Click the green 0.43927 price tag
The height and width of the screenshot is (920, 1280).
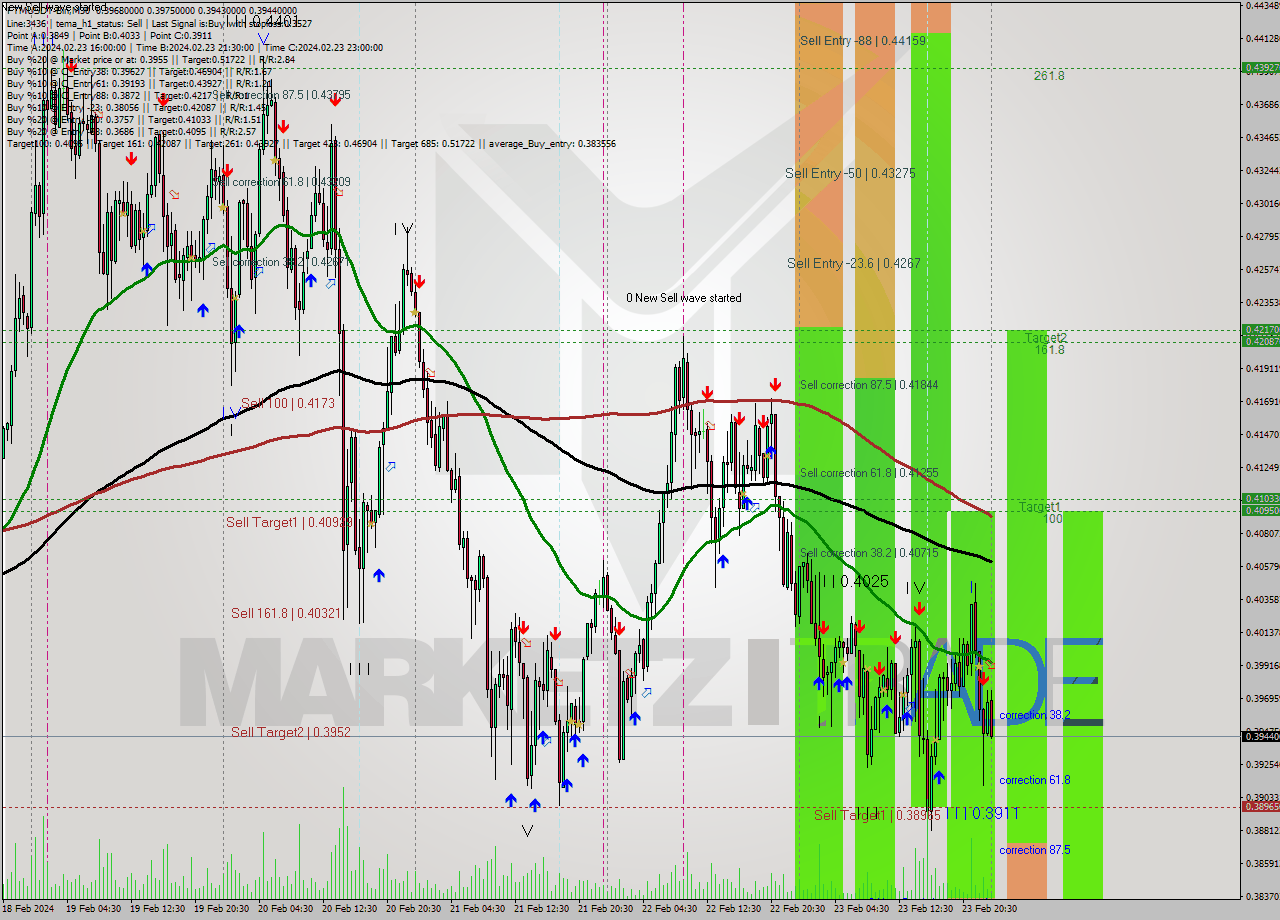1259,68
